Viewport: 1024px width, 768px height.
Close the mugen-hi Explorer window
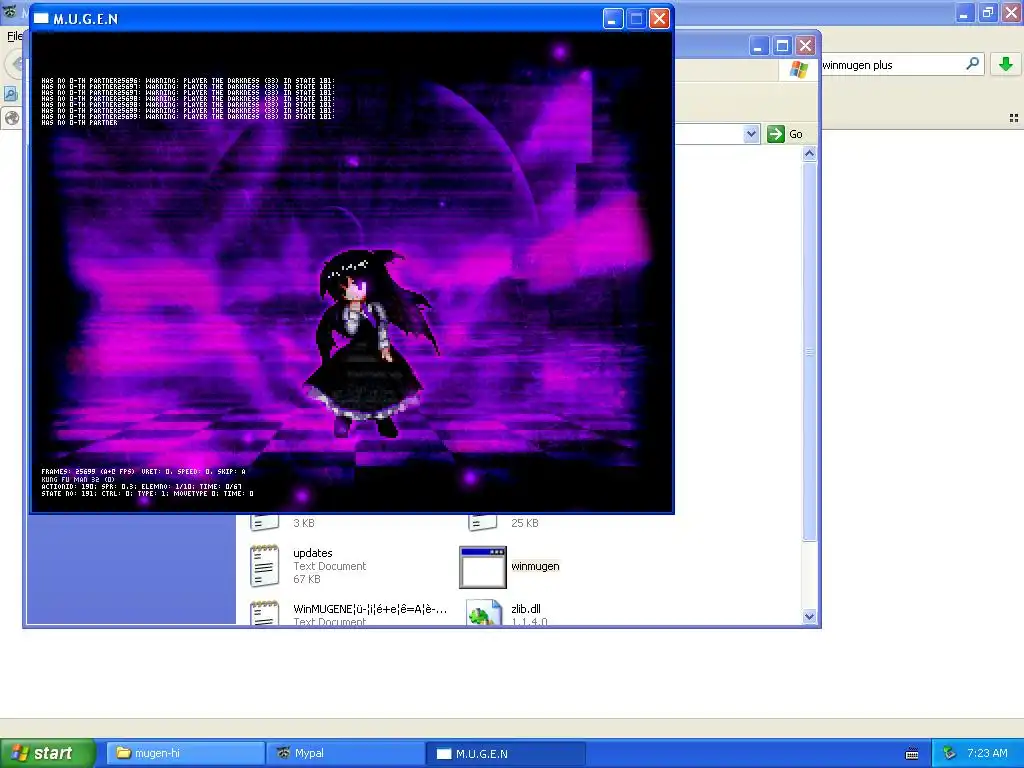point(805,46)
